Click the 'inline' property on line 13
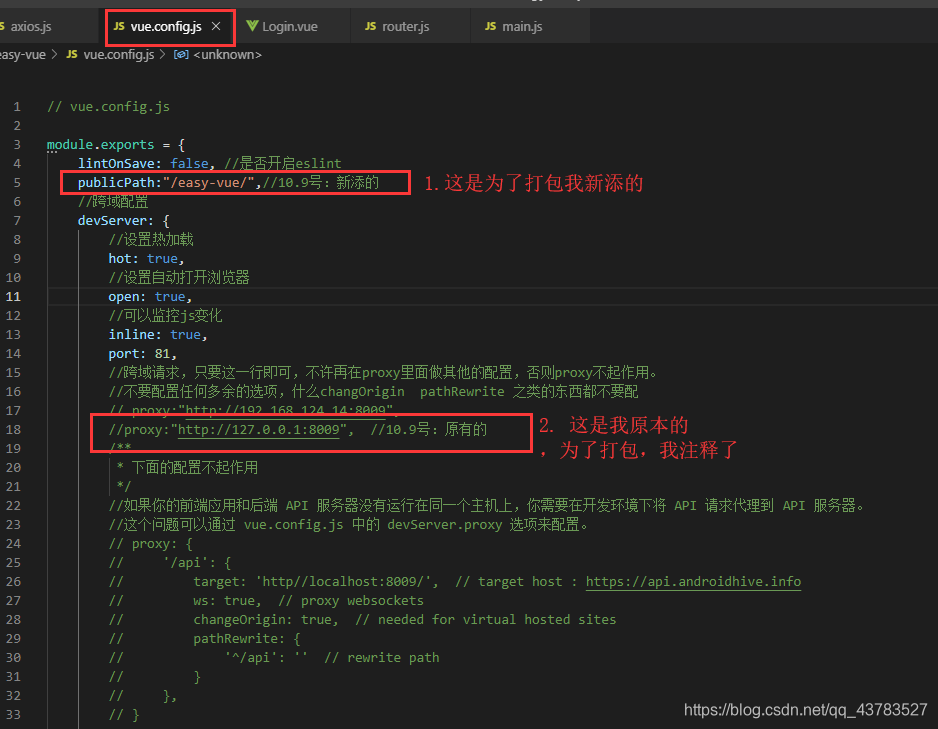Image resolution: width=938 pixels, height=729 pixels. (x=131, y=334)
